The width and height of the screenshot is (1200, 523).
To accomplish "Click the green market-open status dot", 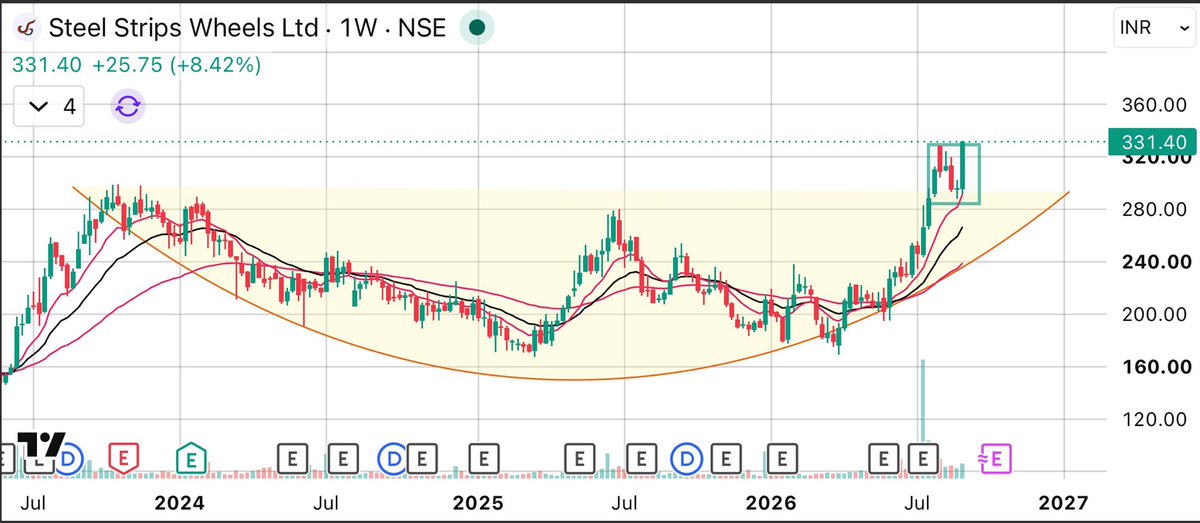I will [x=478, y=27].
